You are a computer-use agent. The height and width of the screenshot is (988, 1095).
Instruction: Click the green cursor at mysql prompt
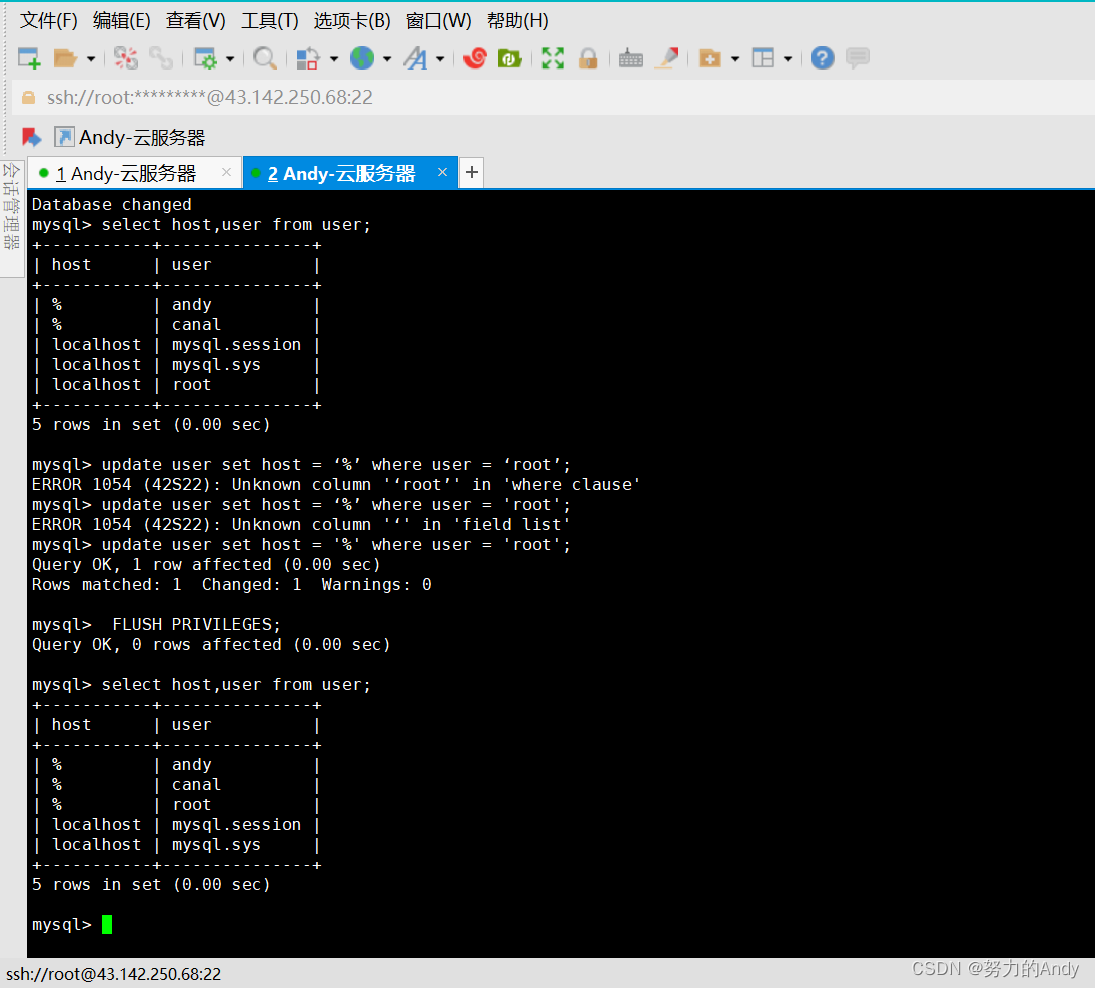107,924
